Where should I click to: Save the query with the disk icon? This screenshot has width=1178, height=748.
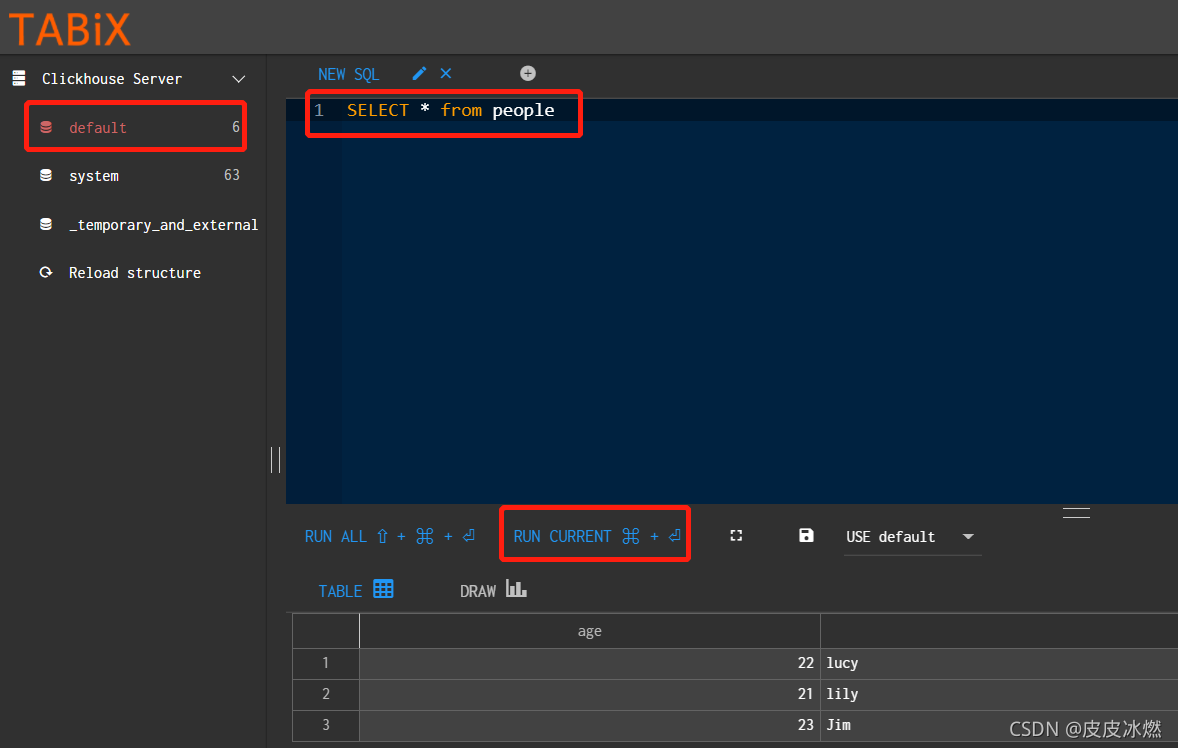(x=806, y=535)
